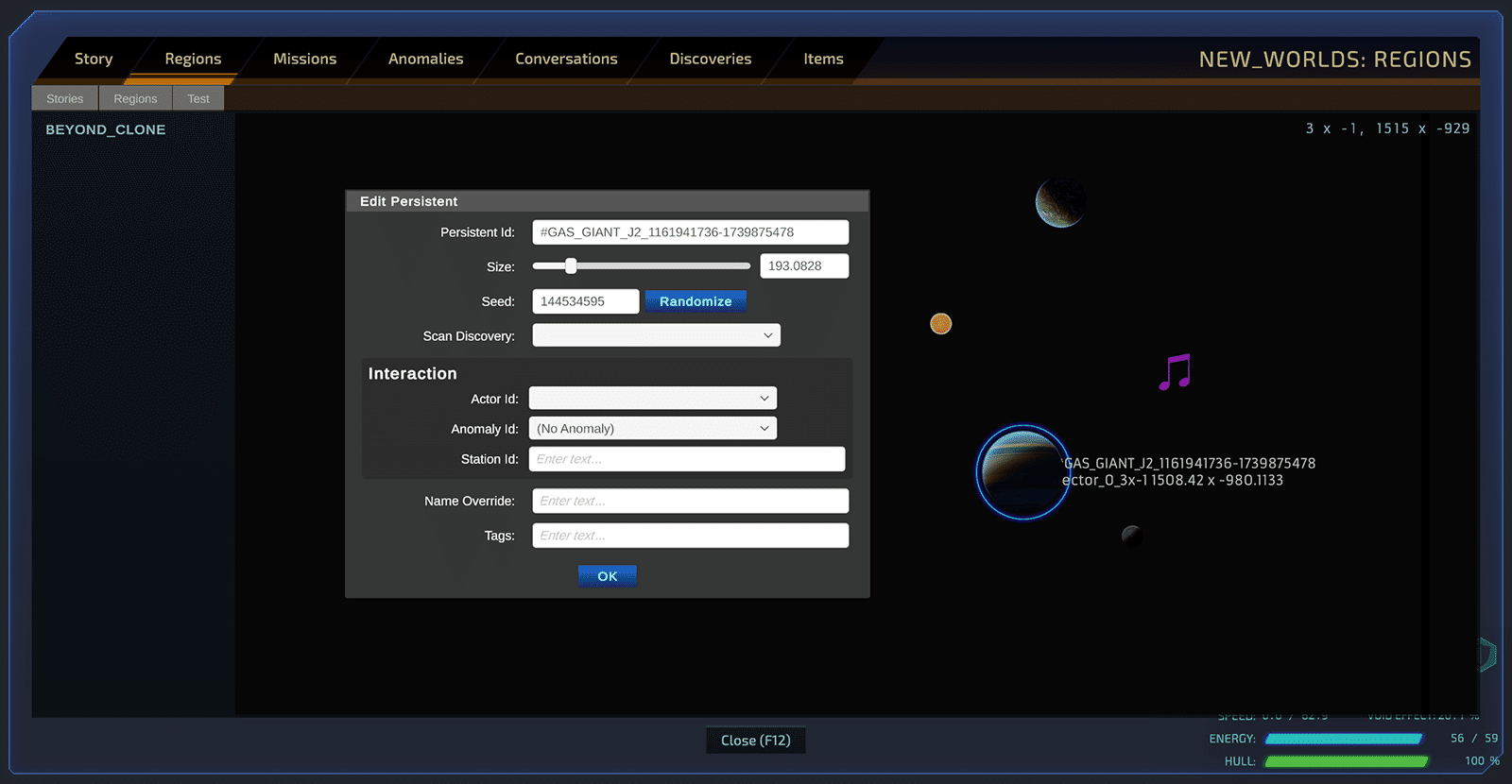The width and height of the screenshot is (1512, 784).
Task: Go to the Missions tab
Action: tap(304, 59)
